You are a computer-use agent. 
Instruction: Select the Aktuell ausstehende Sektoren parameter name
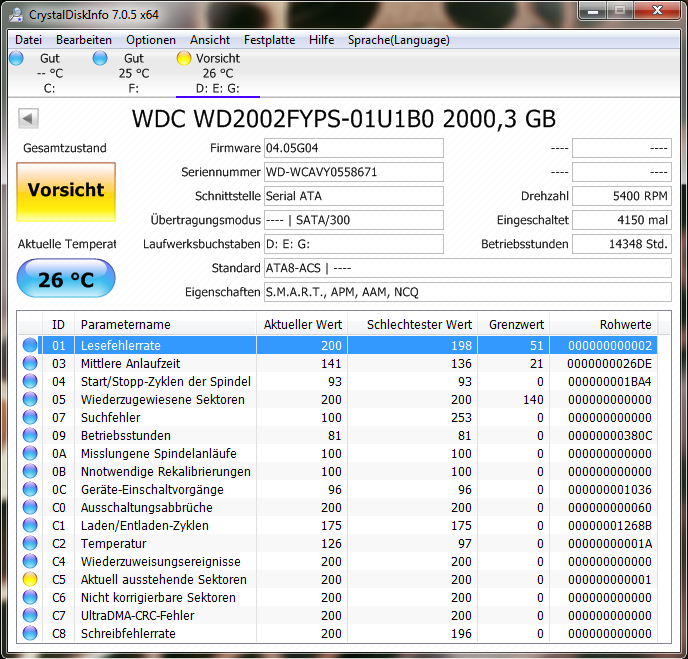(164, 580)
